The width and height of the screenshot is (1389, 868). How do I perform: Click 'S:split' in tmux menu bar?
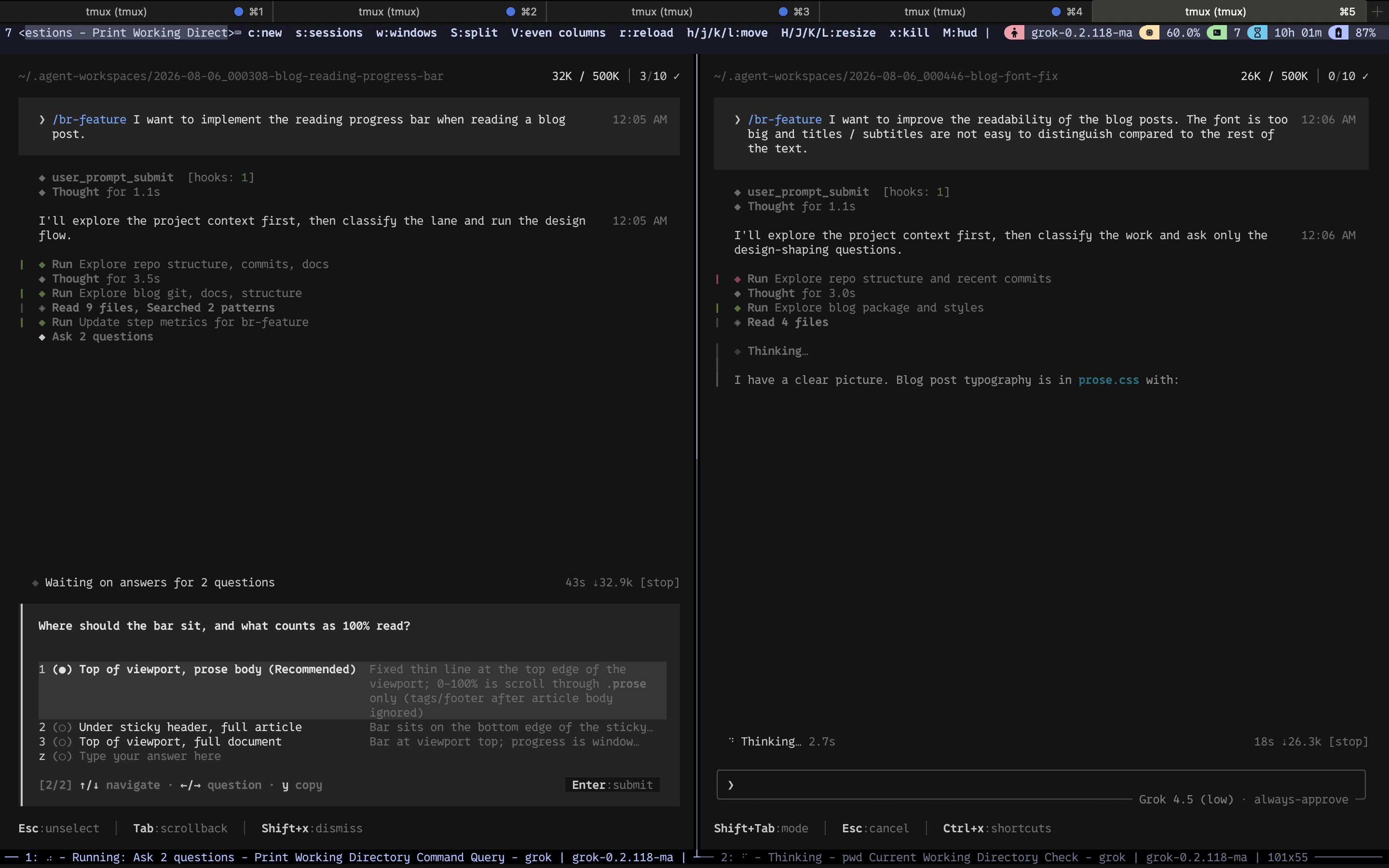coord(474,33)
